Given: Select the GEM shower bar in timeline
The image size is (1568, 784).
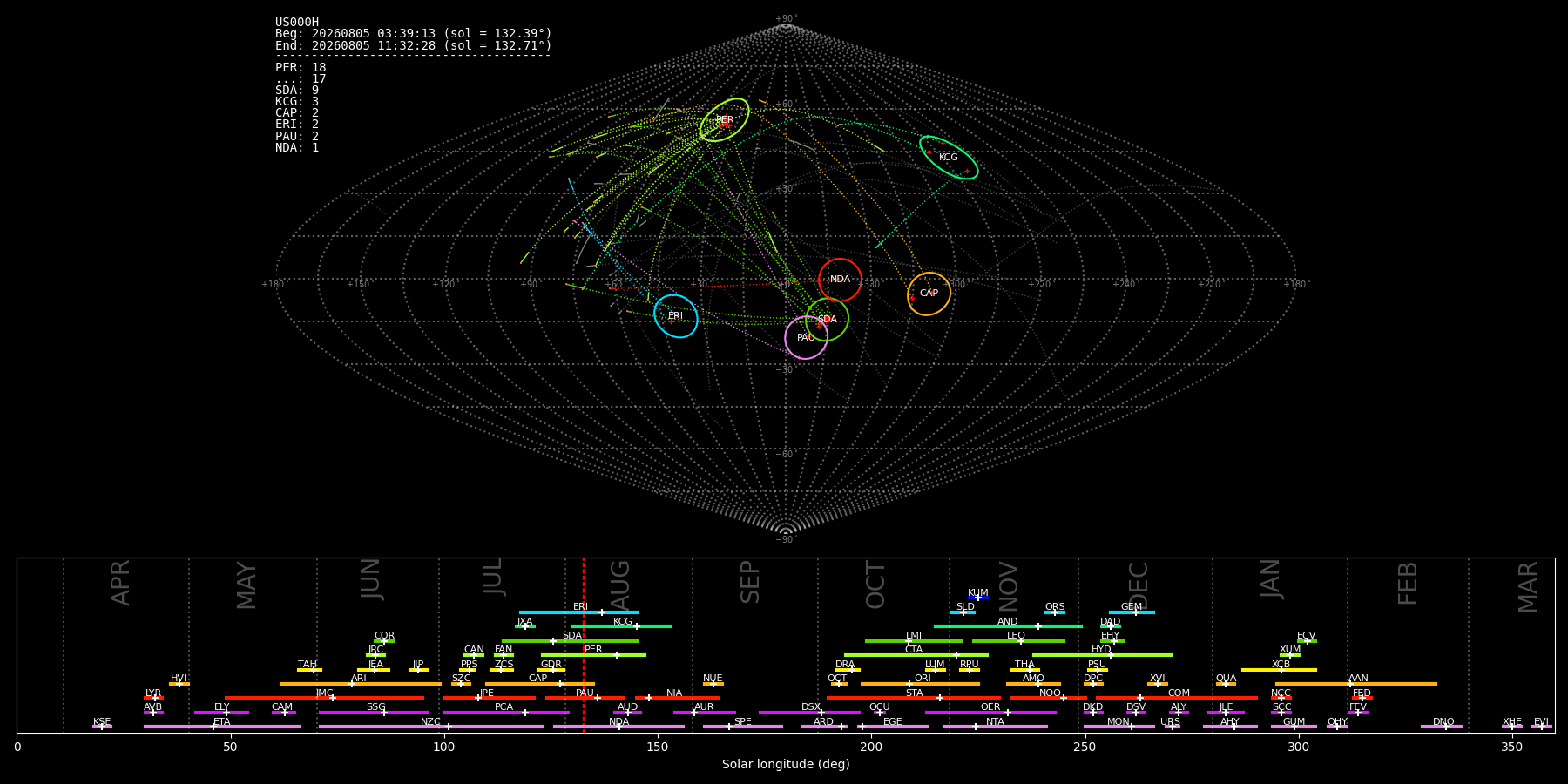Looking at the screenshot, I should pos(1132,612).
